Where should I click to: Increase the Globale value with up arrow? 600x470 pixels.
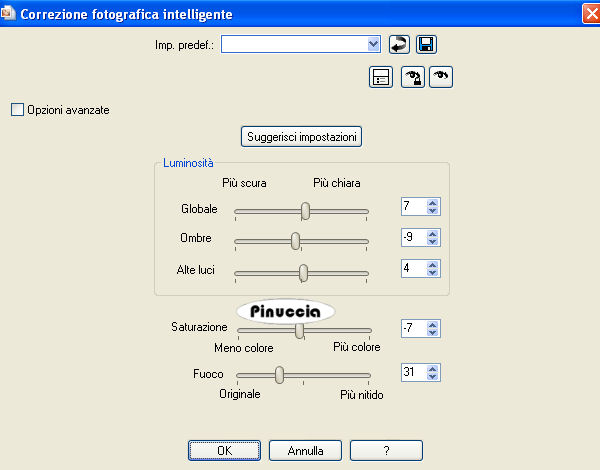(433, 203)
